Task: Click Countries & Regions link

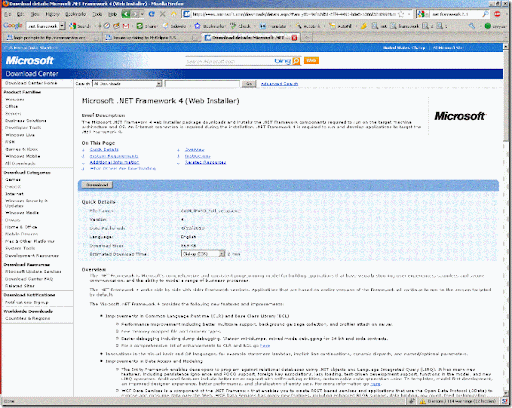Action: click(28, 318)
